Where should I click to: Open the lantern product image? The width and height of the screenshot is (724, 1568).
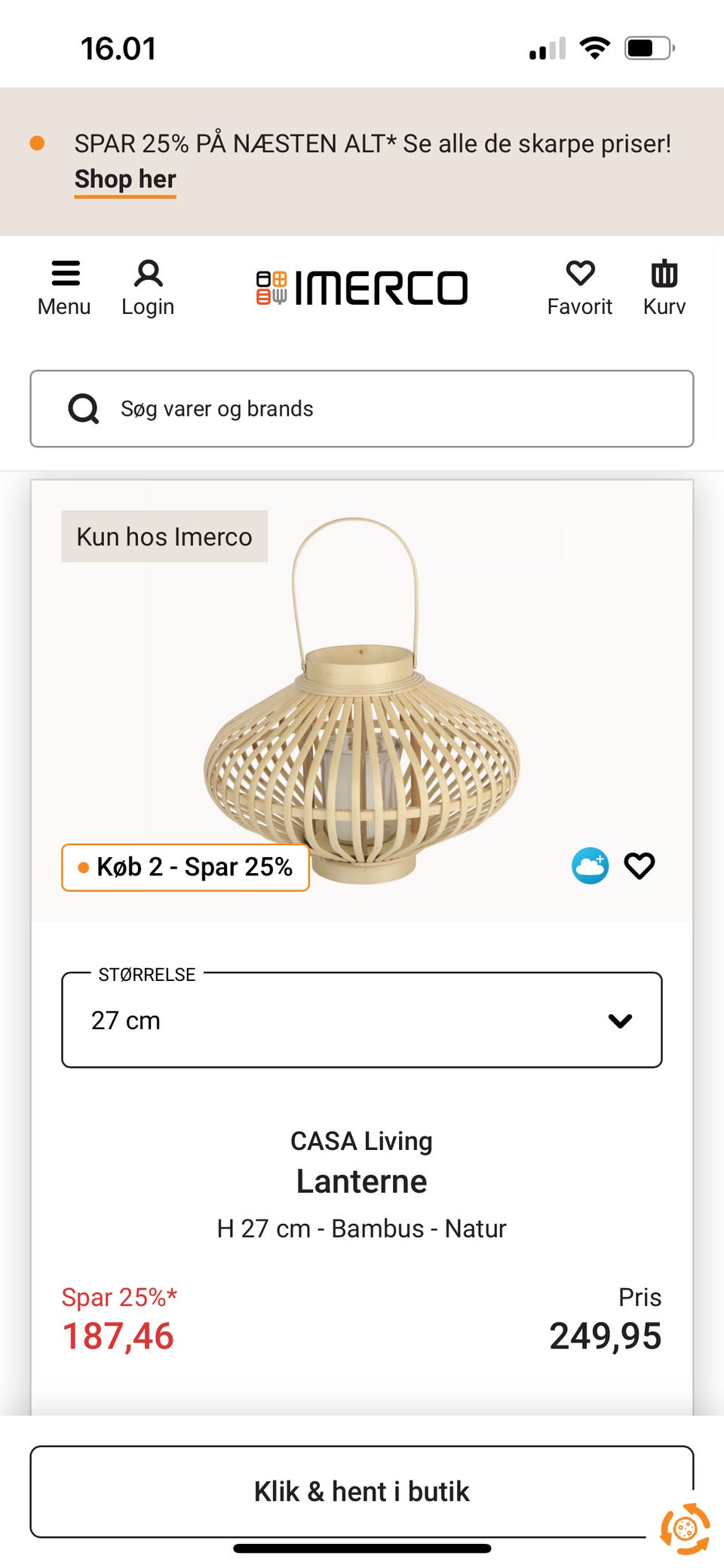click(x=362, y=724)
